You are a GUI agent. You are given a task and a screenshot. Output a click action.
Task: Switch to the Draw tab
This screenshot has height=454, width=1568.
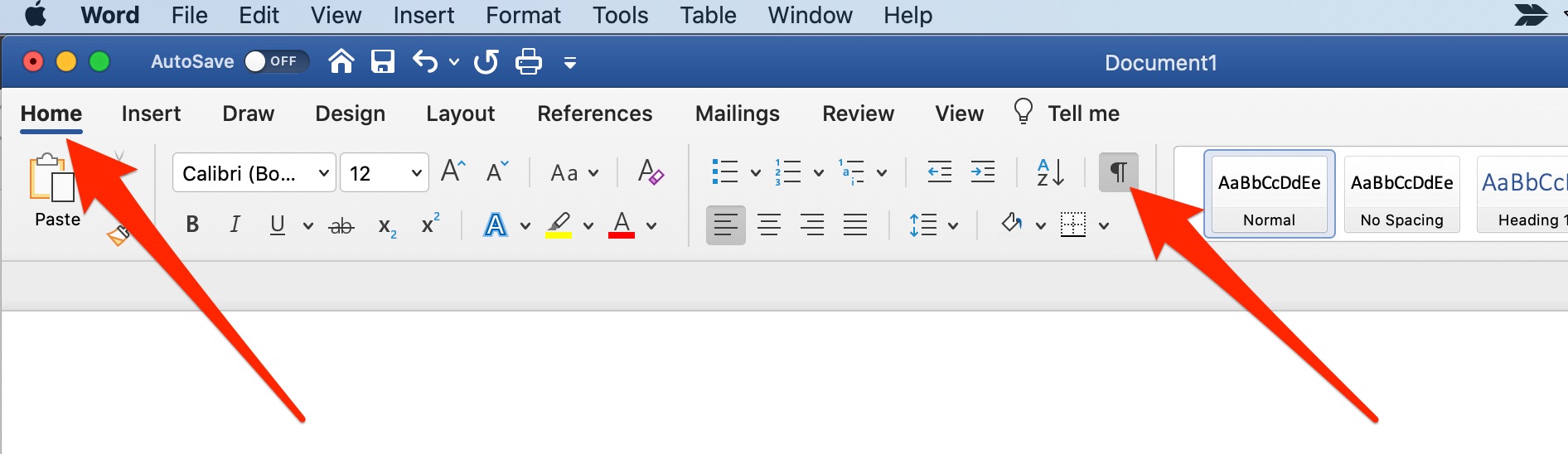coord(249,113)
